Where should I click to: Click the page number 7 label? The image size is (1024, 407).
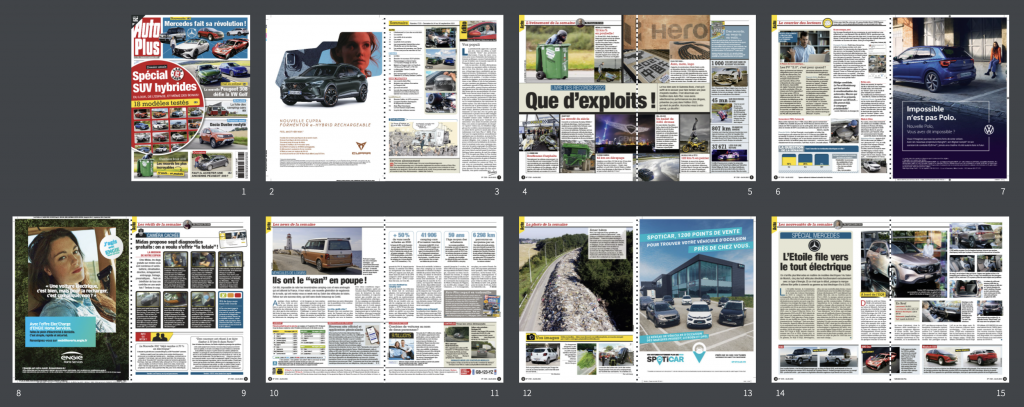1003,191
